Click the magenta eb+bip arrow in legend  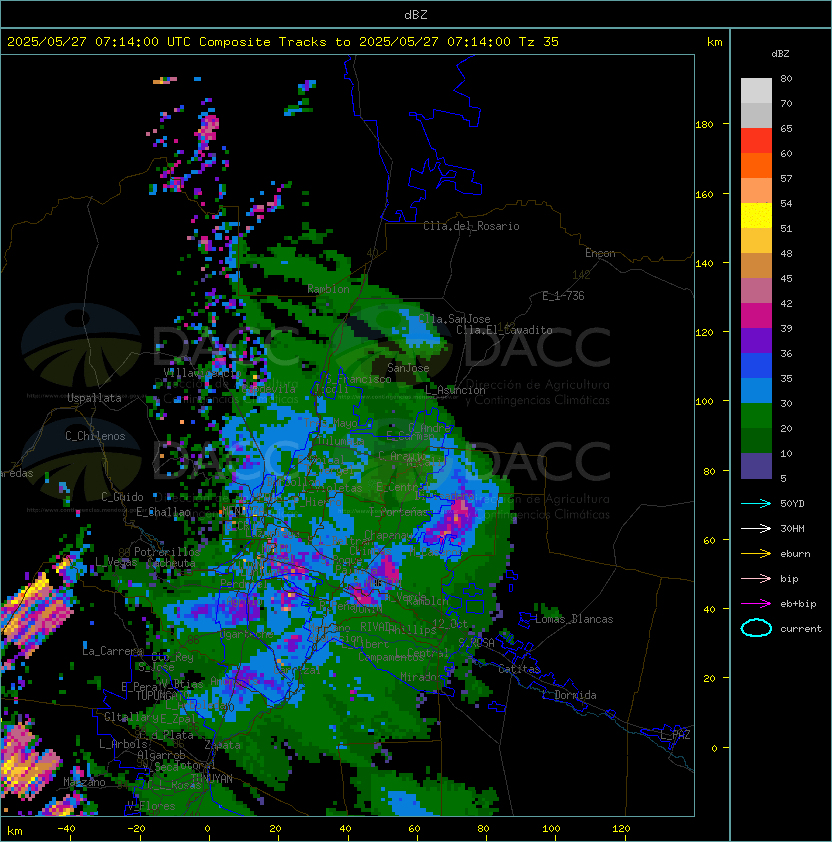tap(756, 604)
